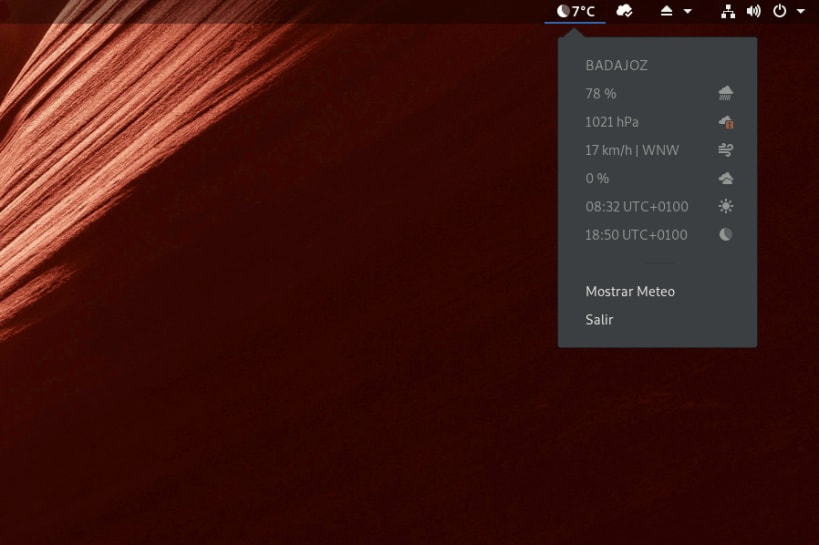The image size is (819, 545).
Task: Click the pressure cloud warning icon
Action: (726, 122)
